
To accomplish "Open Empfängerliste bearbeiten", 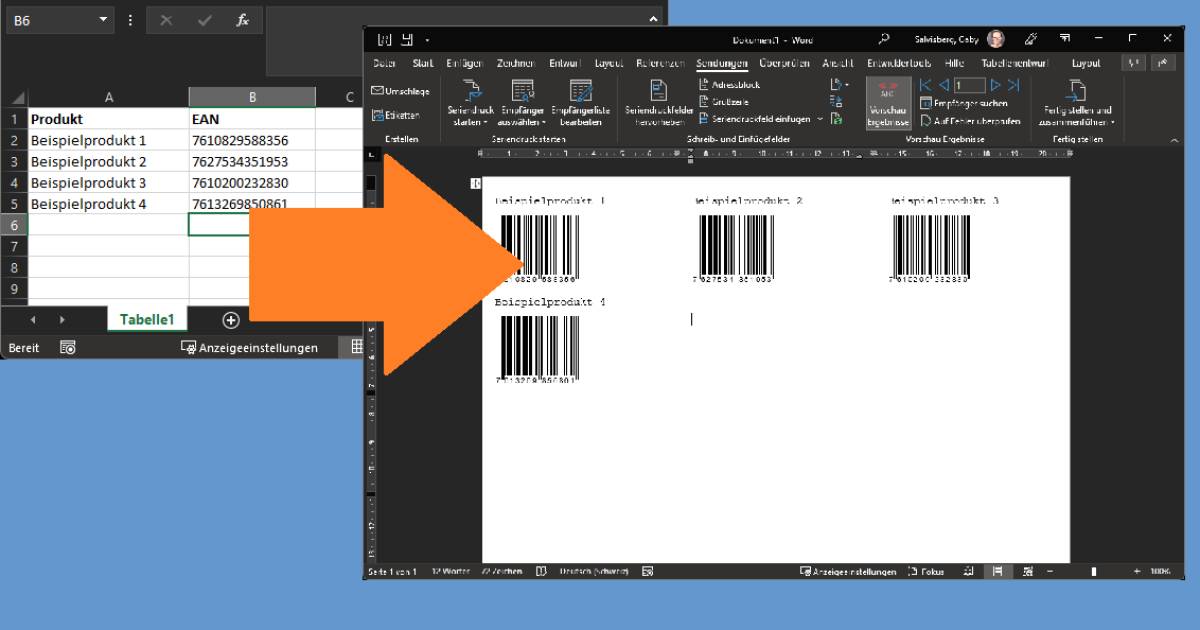I will pyautogui.click(x=581, y=103).
